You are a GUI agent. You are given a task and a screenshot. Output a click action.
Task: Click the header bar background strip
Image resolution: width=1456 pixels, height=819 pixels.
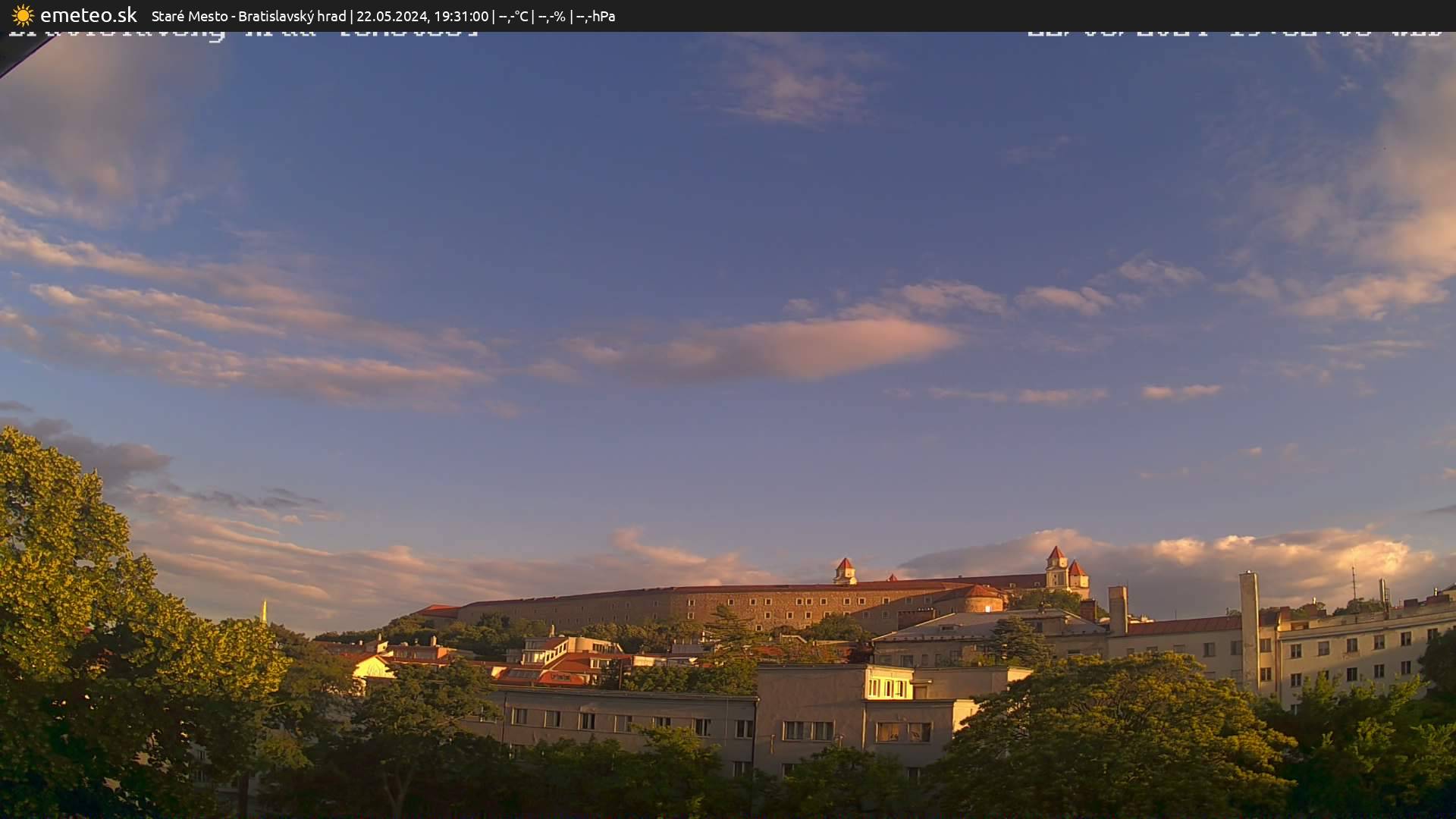point(986,15)
